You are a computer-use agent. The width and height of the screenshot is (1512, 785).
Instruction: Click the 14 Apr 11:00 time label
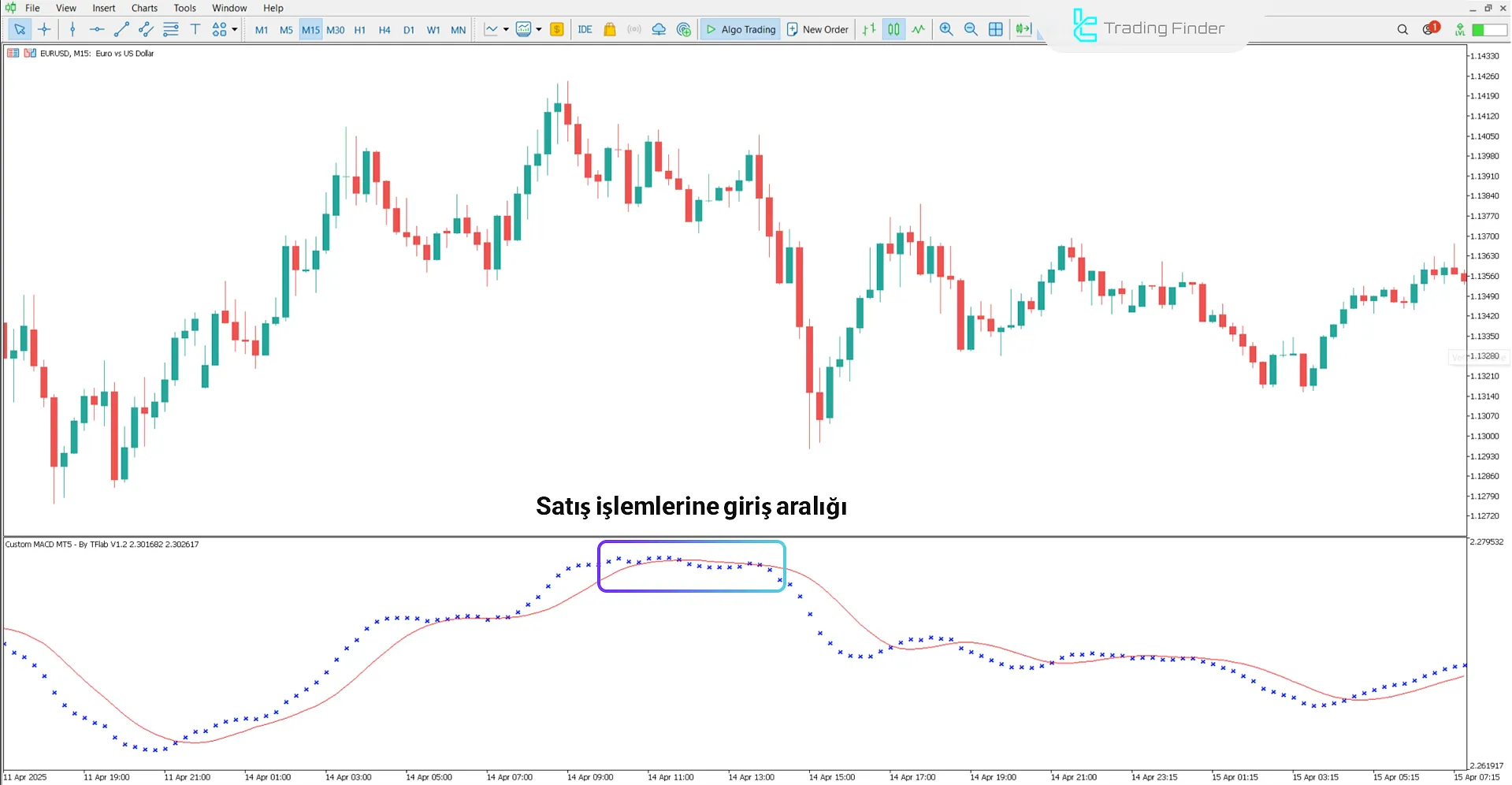(671, 777)
